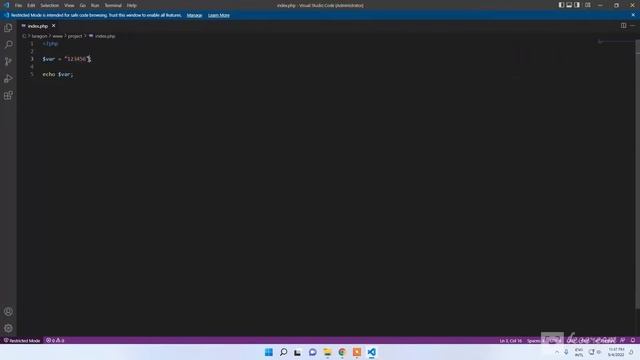Open the Terminal menu

click(x=113, y=5)
